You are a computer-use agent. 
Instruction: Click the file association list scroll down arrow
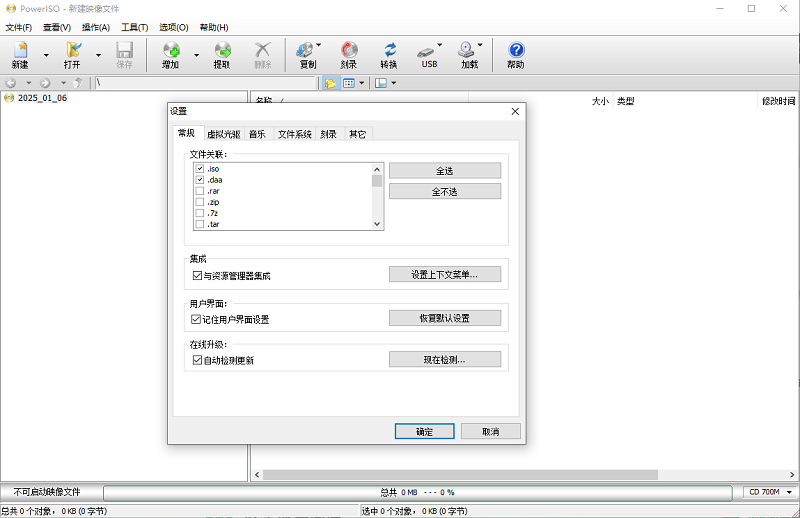click(377, 224)
